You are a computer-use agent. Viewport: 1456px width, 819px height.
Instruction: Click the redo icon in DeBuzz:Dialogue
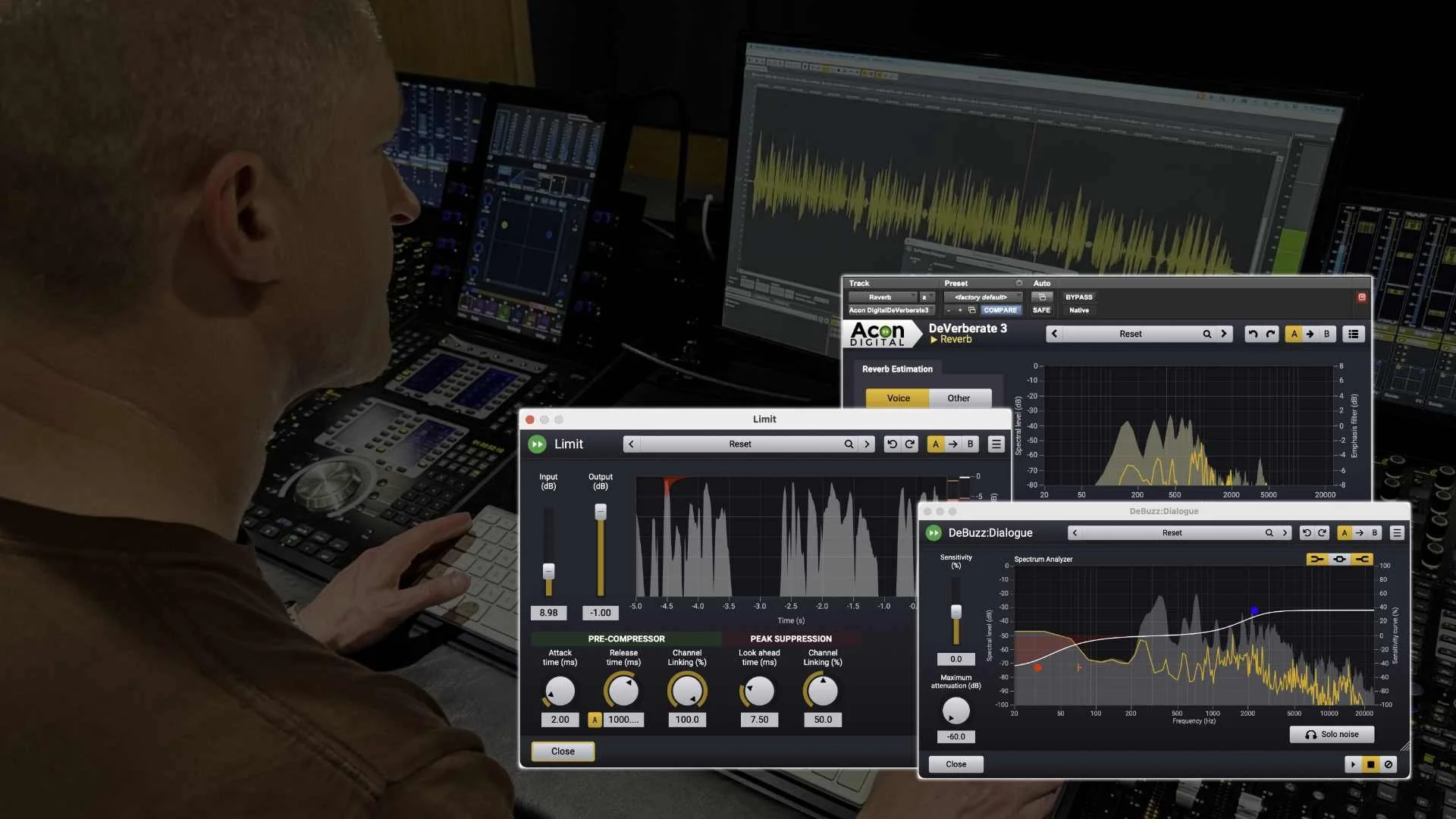pyautogui.click(x=1322, y=533)
